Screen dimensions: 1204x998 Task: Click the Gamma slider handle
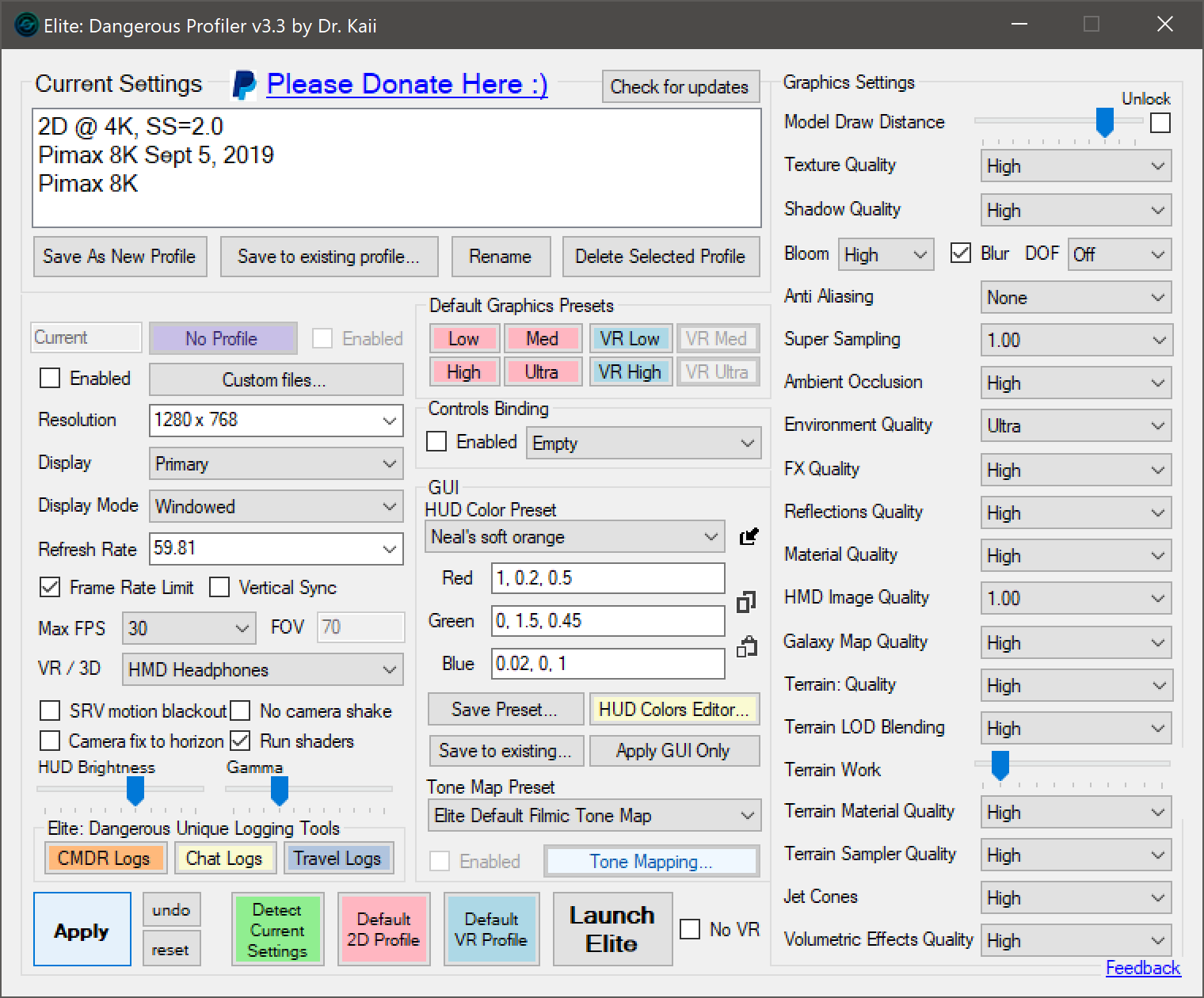point(280,790)
